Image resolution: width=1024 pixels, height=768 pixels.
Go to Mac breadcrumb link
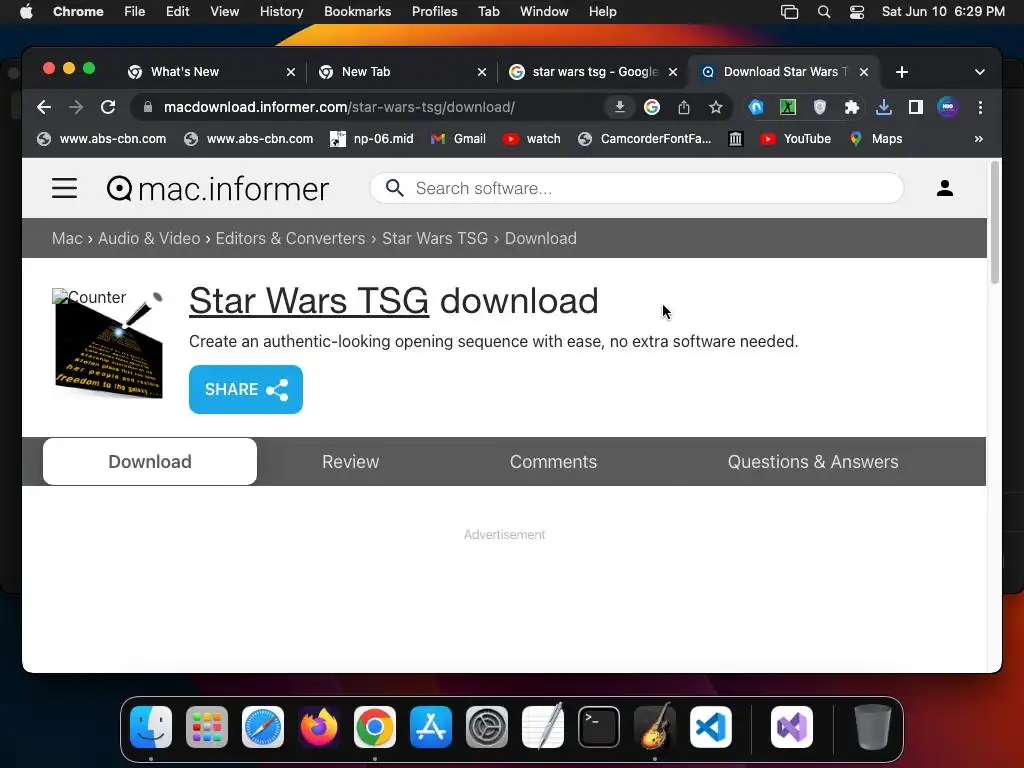coord(67,238)
